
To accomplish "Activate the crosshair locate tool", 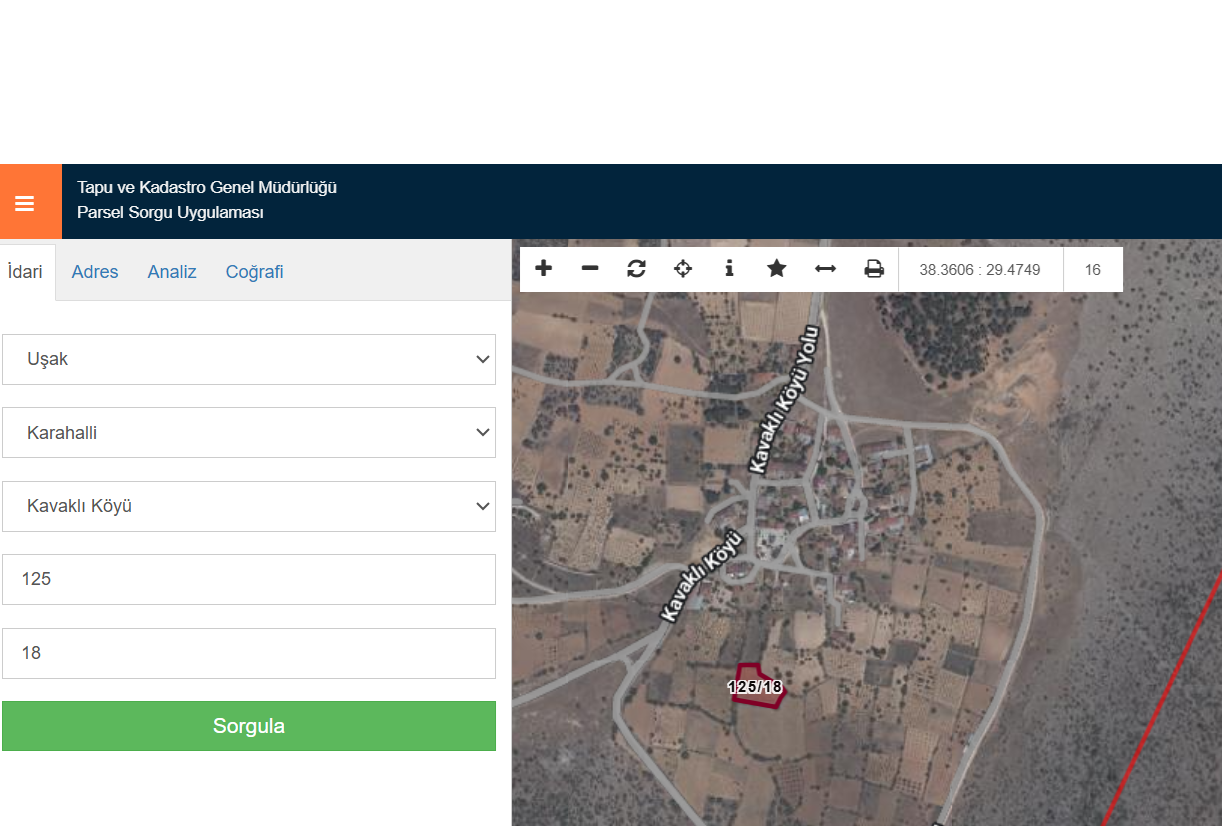I will pyautogui.click(x=683, y=269).
